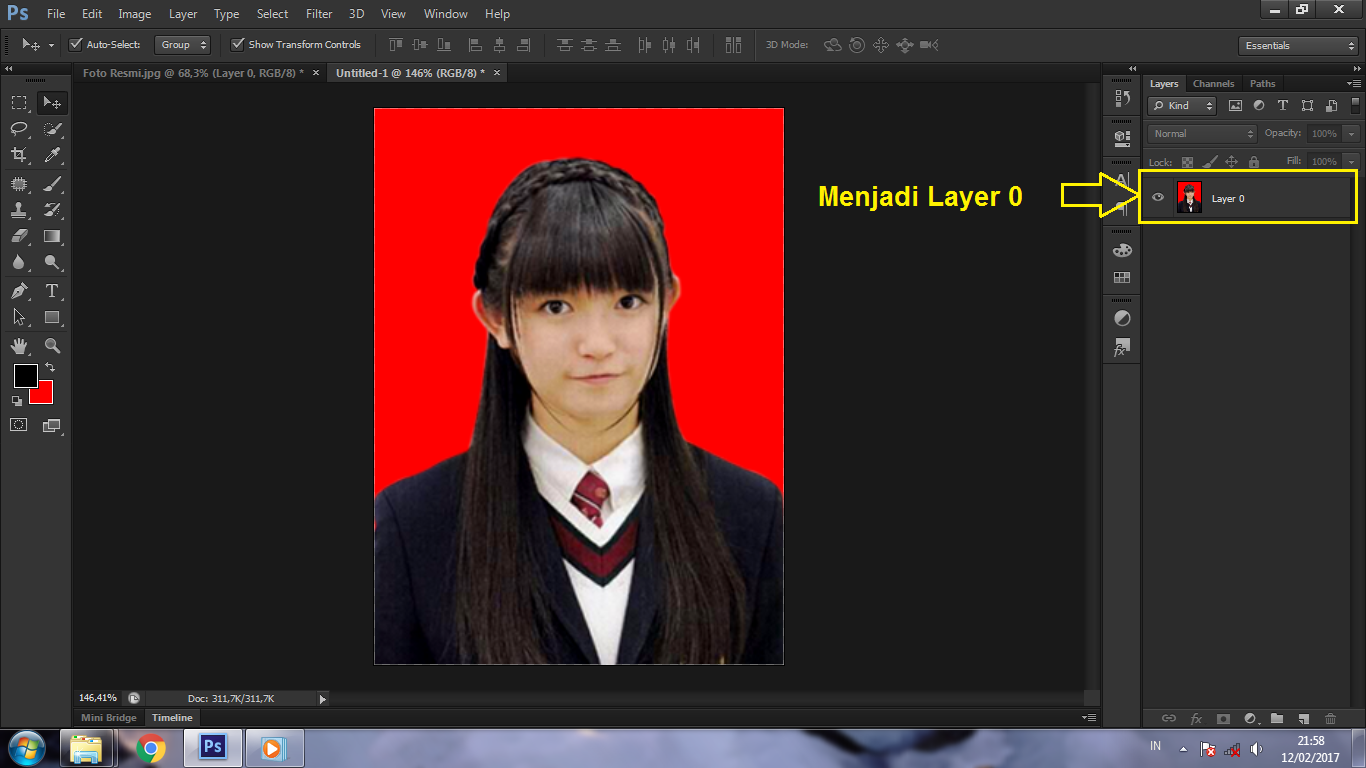Toggle the adjustment layers filter
1366x768 pixels.
(x=1259, y=106)
